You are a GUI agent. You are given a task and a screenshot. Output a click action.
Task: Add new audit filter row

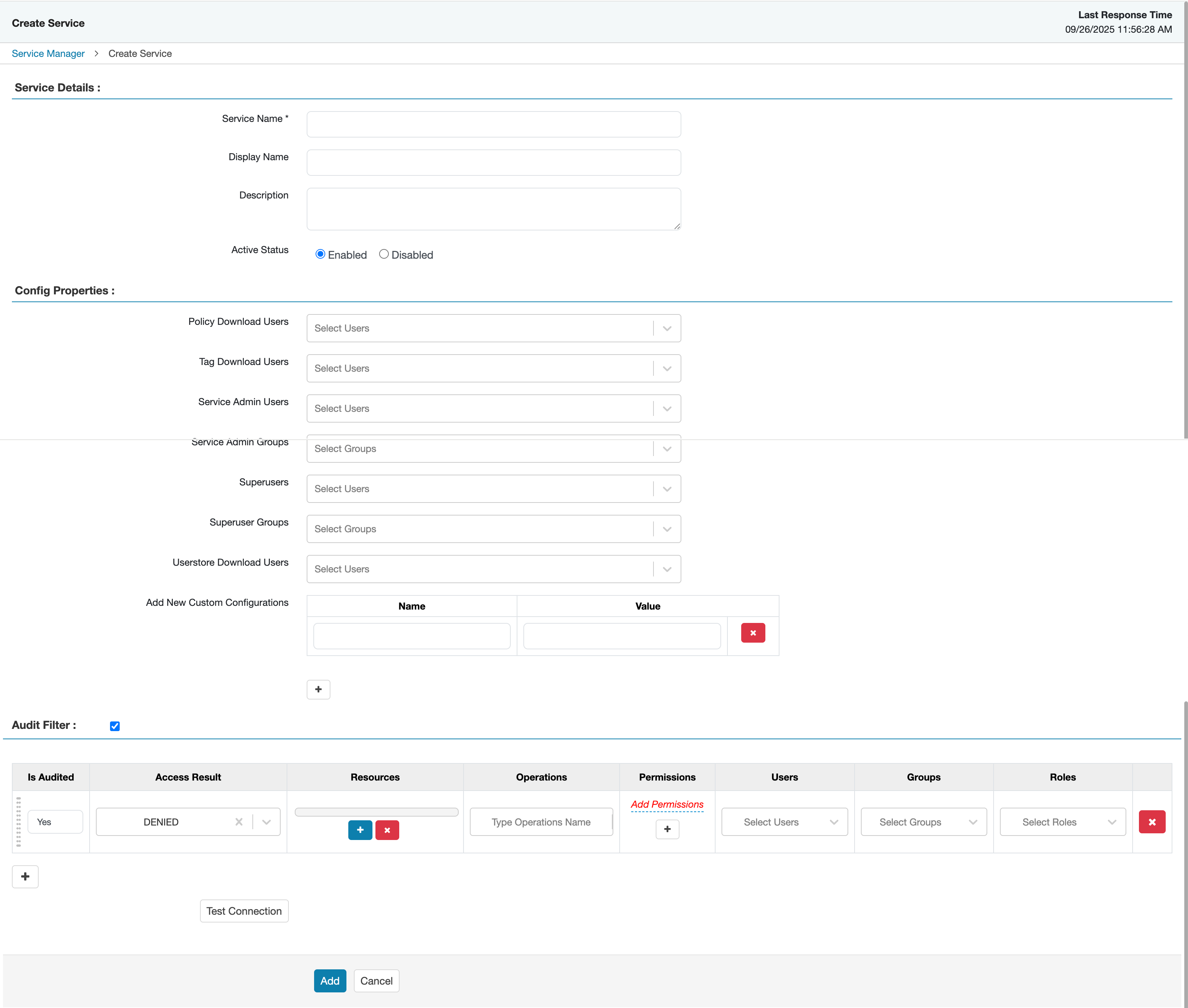(25, 876)
